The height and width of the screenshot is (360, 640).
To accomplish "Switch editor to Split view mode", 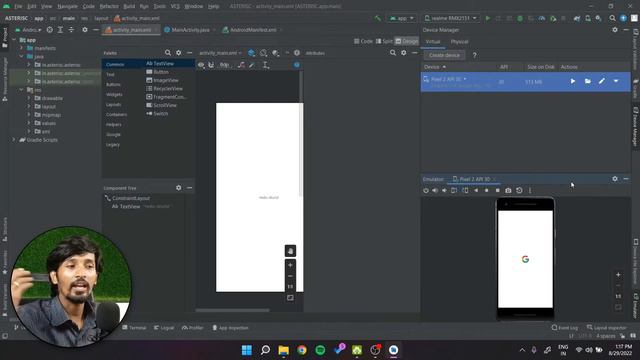I will 384,41.
